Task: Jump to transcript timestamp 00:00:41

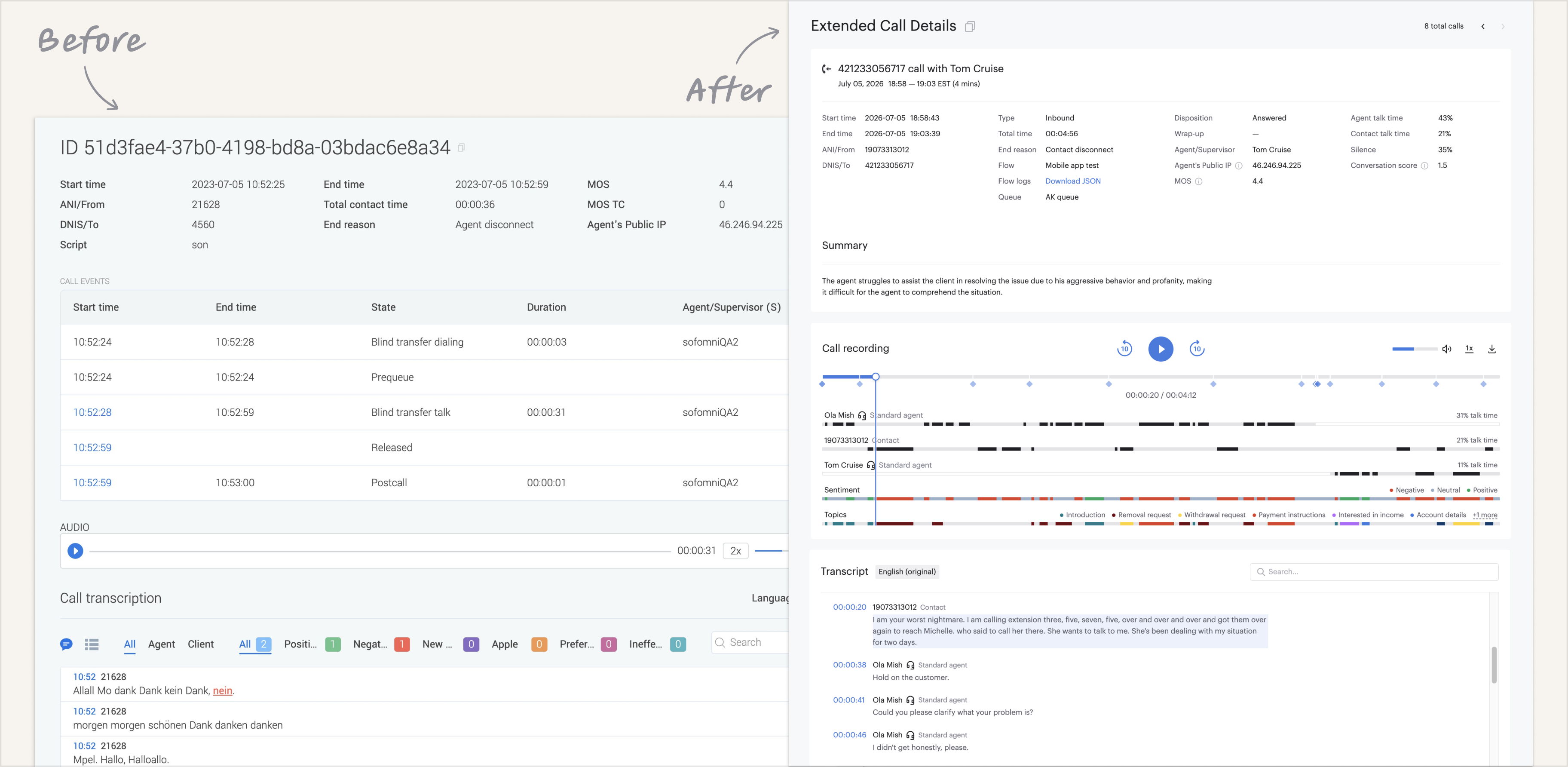Action: (848, 700)
